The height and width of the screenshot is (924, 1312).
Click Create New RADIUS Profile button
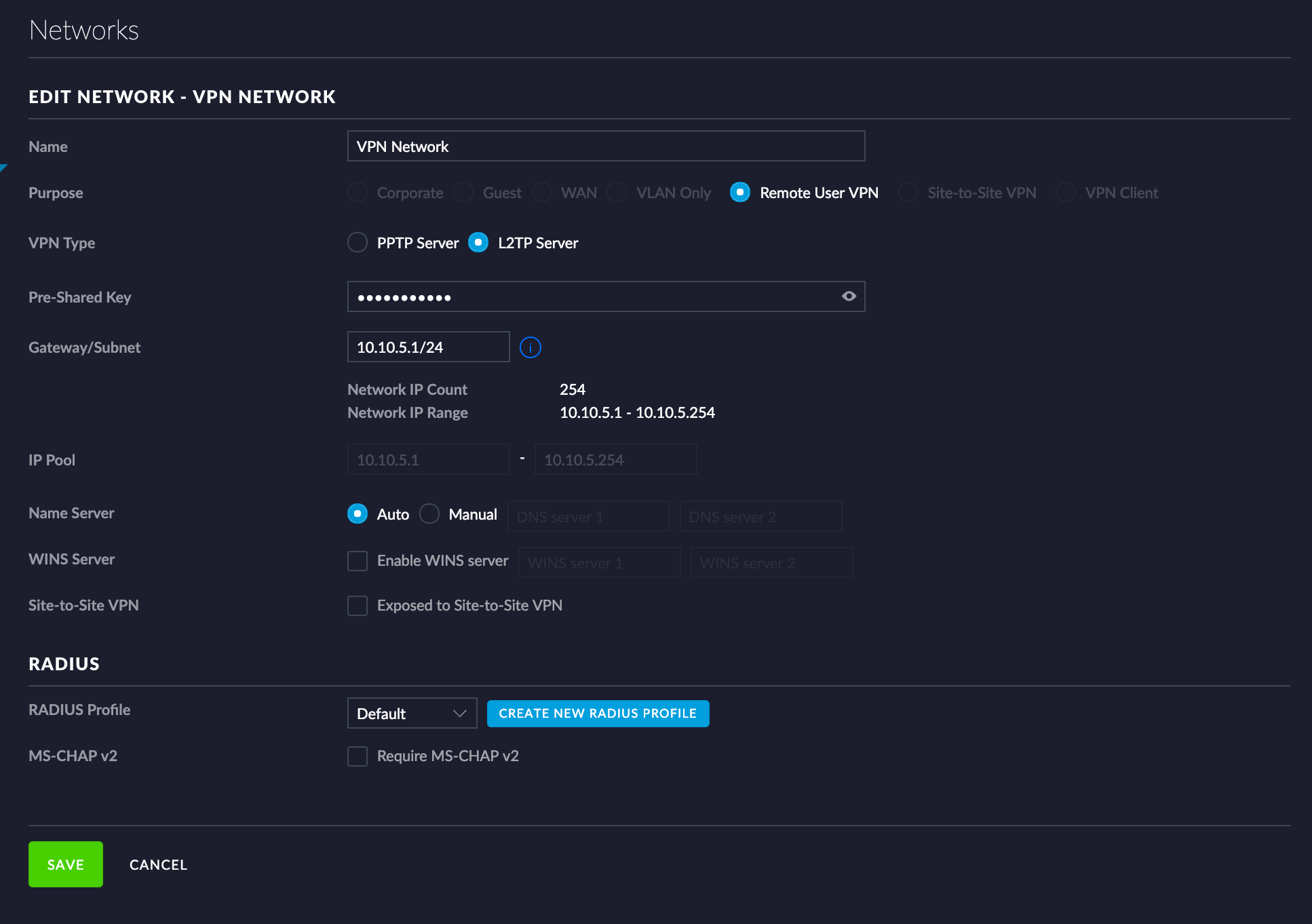click(x=598, y=714)
